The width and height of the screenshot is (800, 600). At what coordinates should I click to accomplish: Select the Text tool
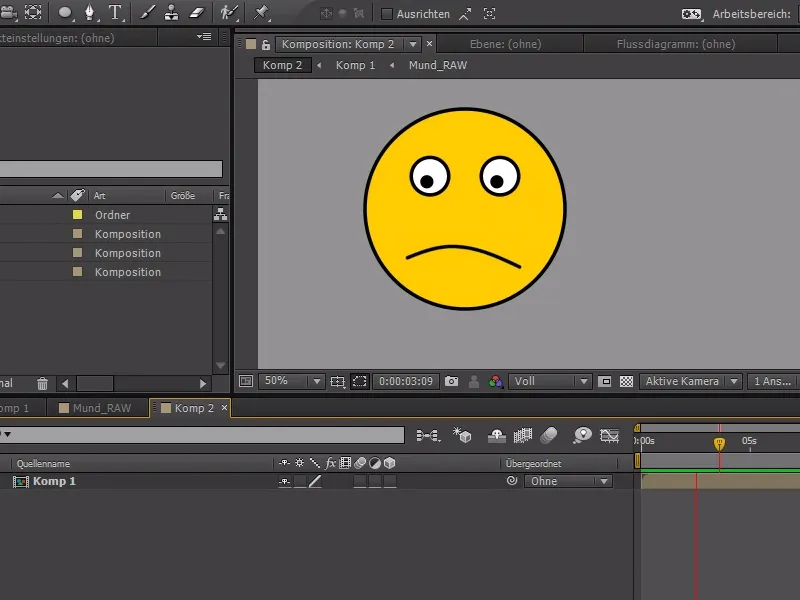(x=116, y=12)
